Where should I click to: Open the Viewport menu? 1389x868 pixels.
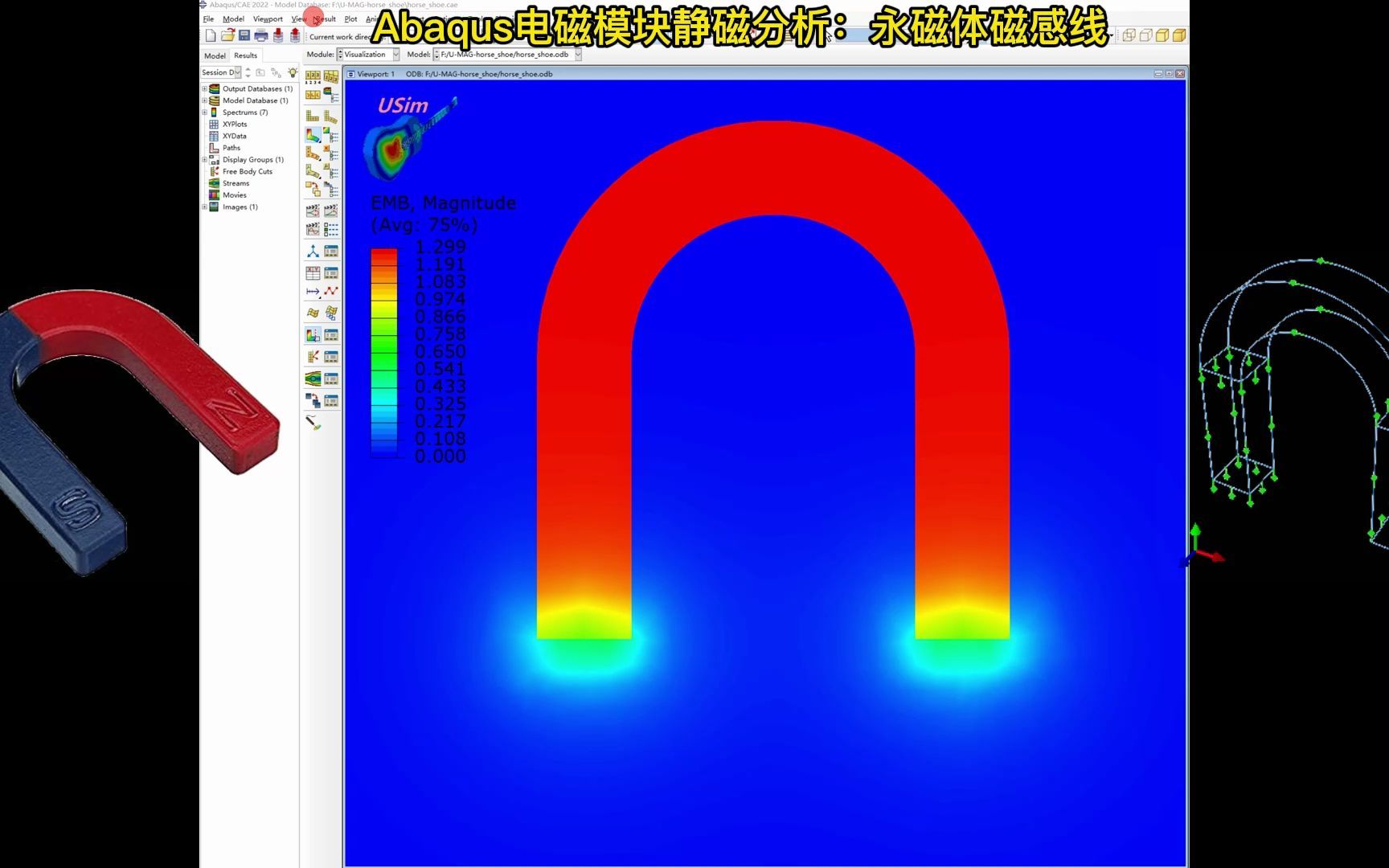[x=268, y=18]
